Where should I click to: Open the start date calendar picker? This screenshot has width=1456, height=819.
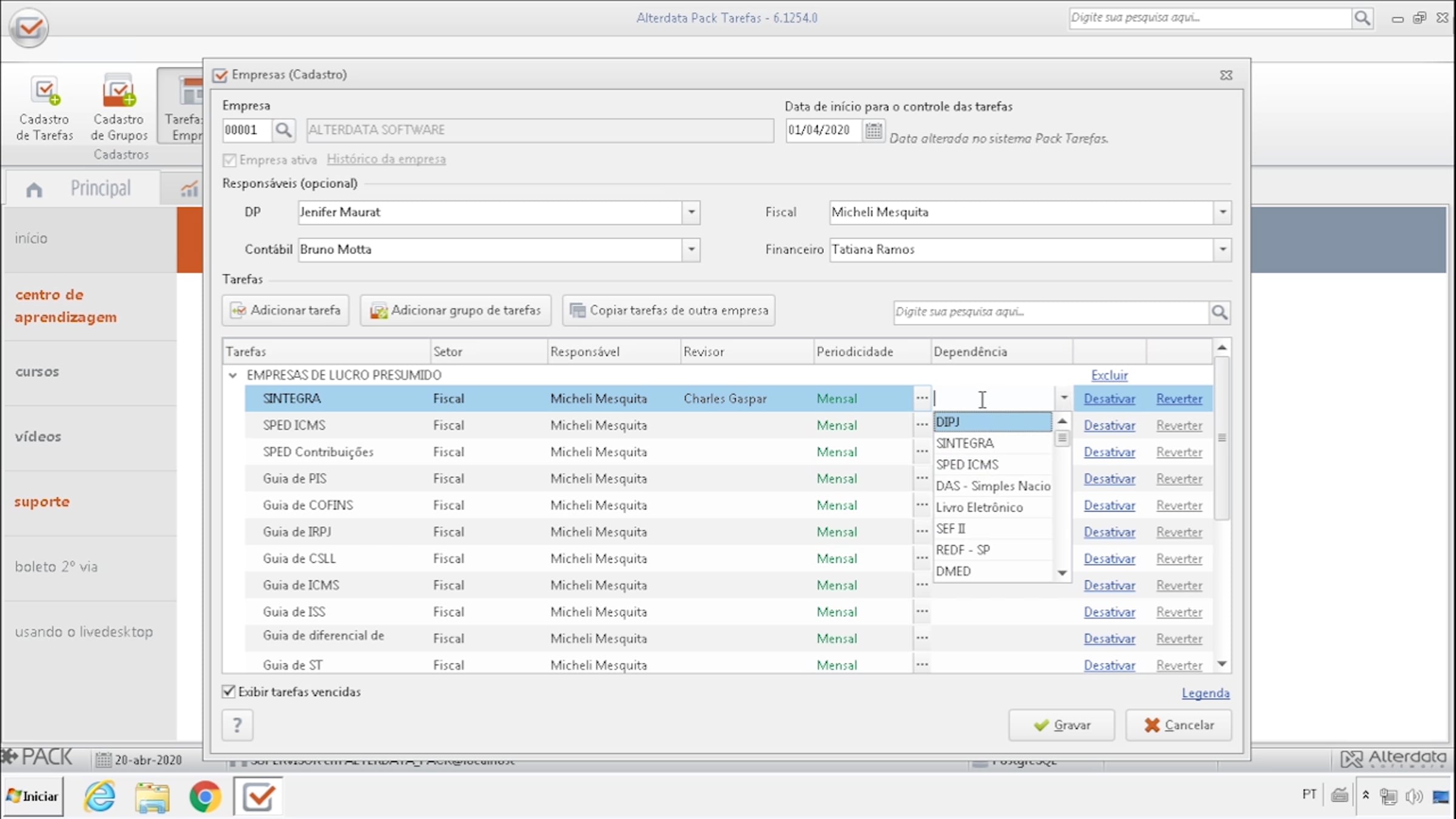click(873, 130)
